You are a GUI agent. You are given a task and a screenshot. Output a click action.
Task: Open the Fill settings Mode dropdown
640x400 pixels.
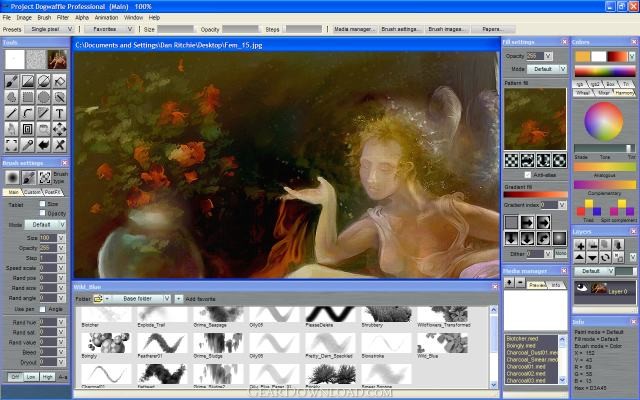(547, 69)
